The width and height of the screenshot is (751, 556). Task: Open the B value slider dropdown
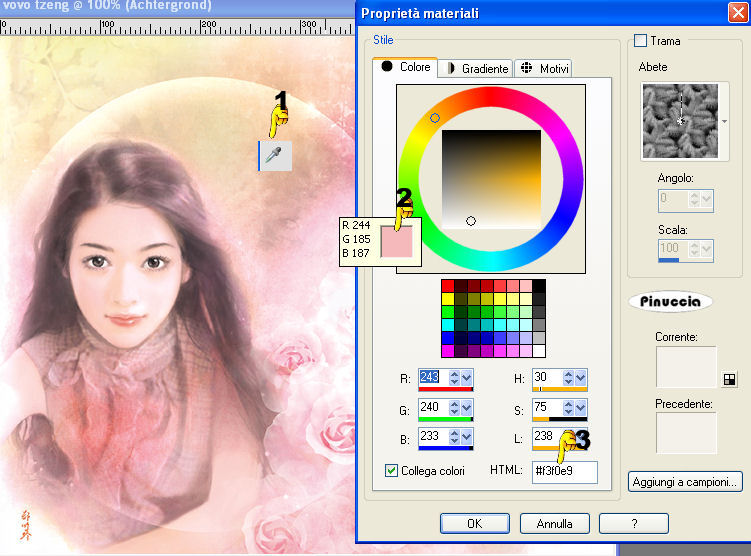click(467, 437)
